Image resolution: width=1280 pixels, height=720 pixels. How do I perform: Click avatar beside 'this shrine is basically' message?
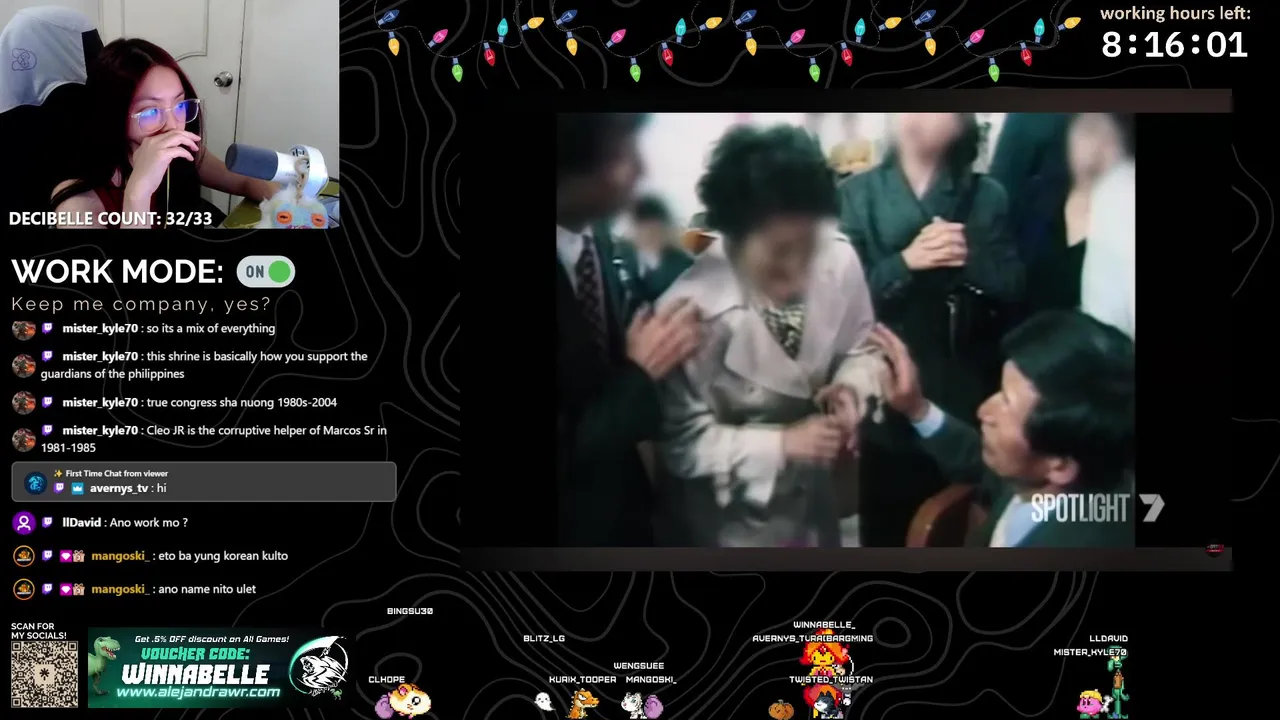tap(24, 365)
